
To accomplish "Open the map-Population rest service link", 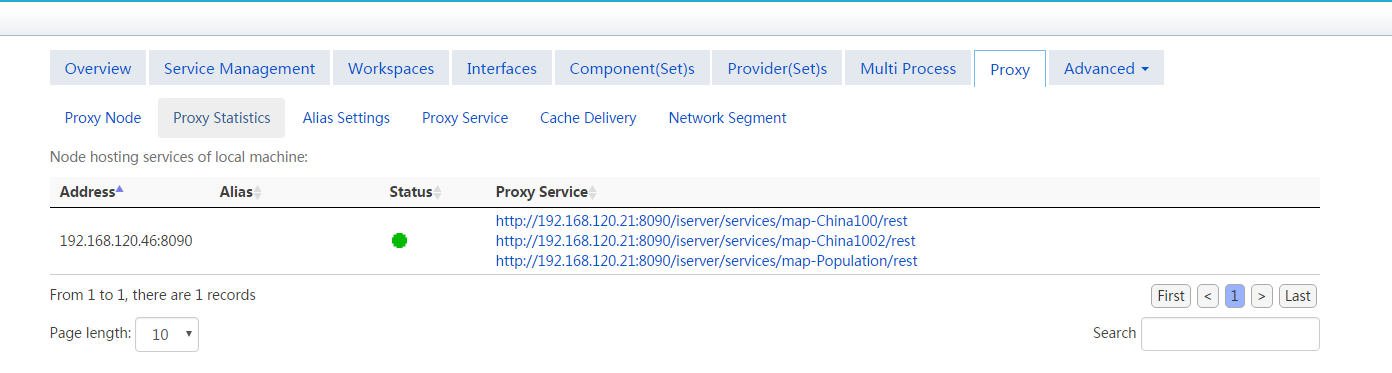I will tap(706, 261).
